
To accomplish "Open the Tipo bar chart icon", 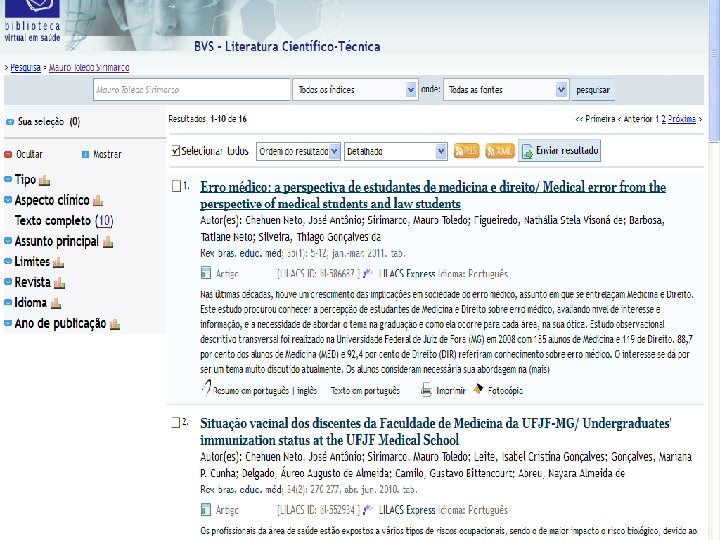I will 45,180.
